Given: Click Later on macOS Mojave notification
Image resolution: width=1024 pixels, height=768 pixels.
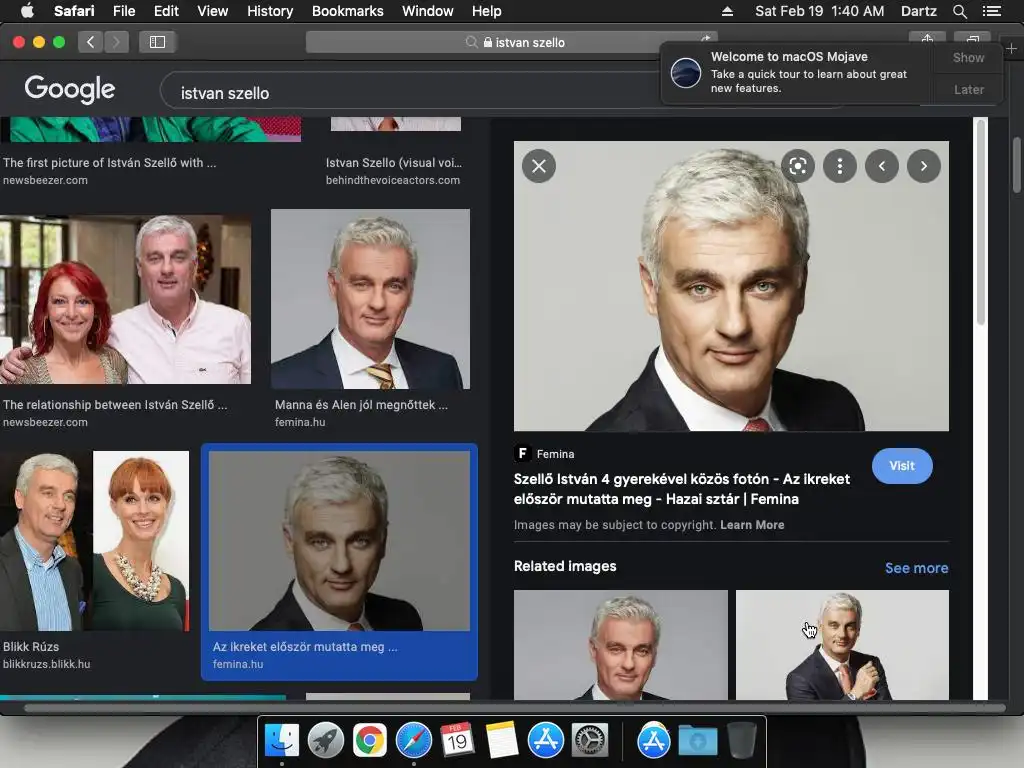Looking at the screenshot, I should tap(968, 89).
